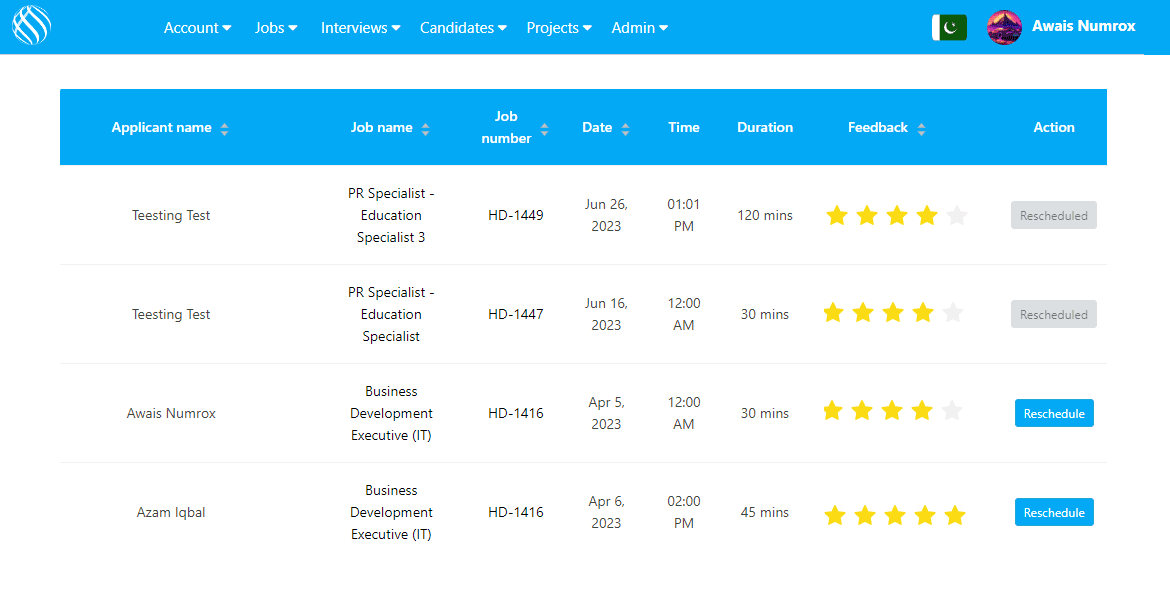
Task: Click Reschedule for Awais Numrox's interview
Action: coord(1054,412)
